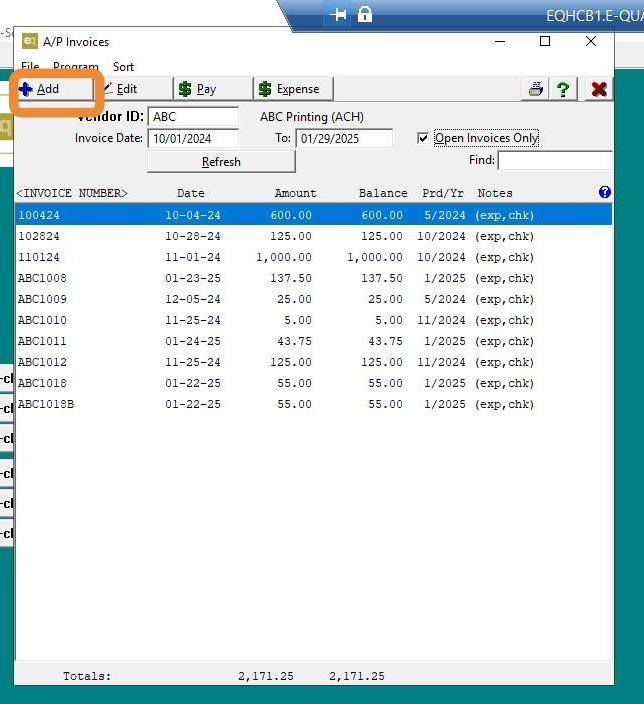Click the red X exit icon
The image size is (644, 704).
(x=599, y=89)
